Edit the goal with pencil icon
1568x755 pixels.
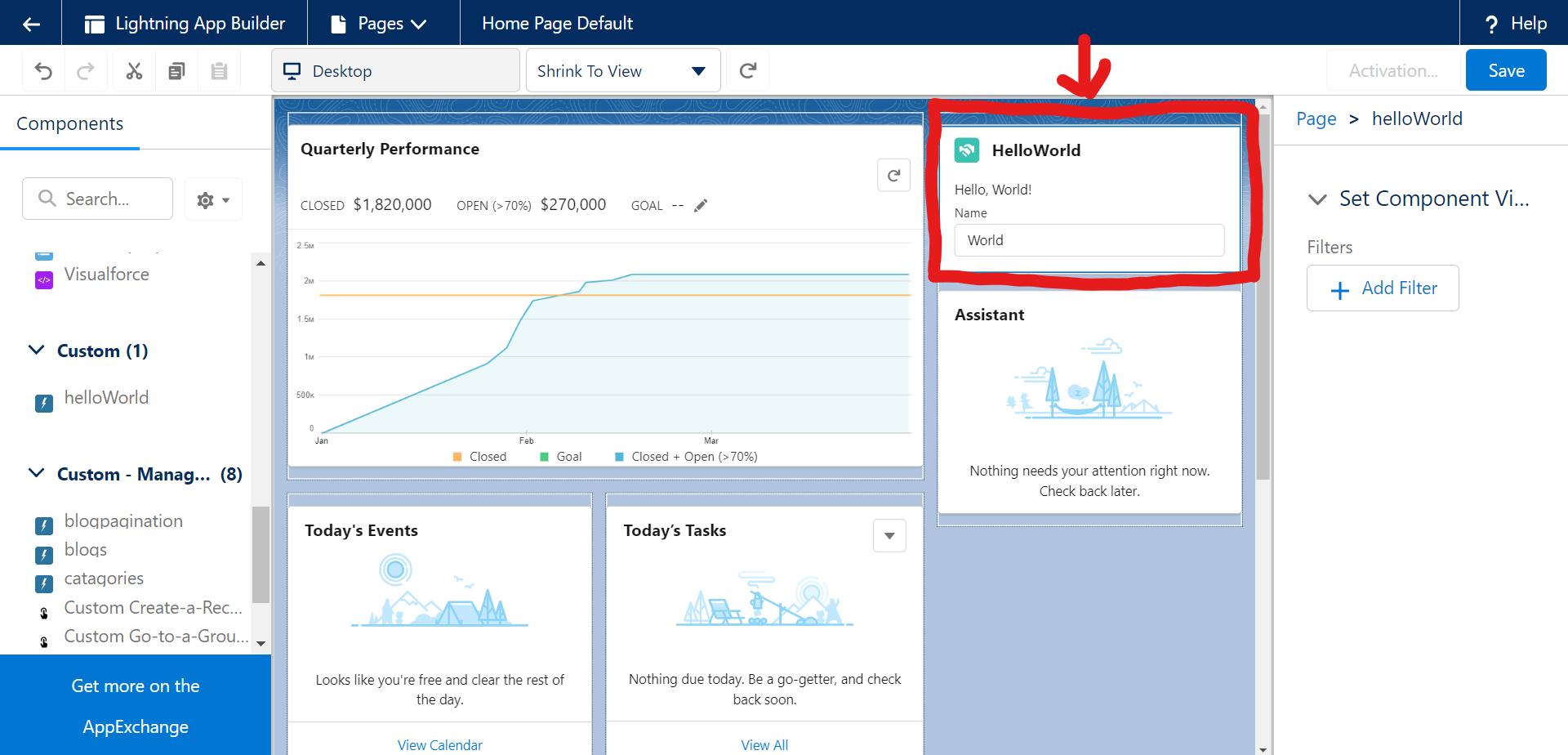701,205
